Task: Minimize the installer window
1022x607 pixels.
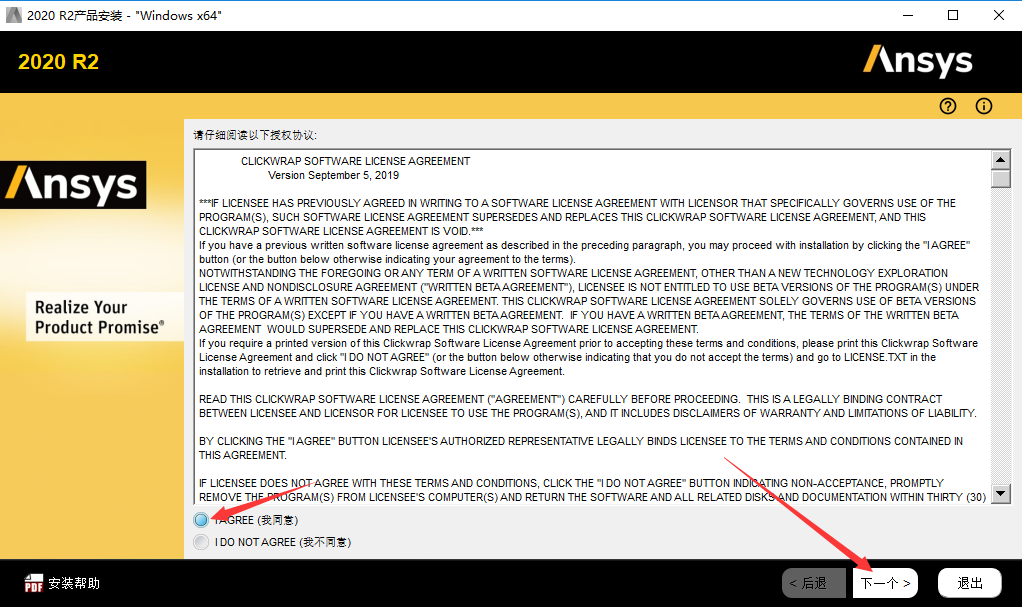Action: (x=906, y=15)
